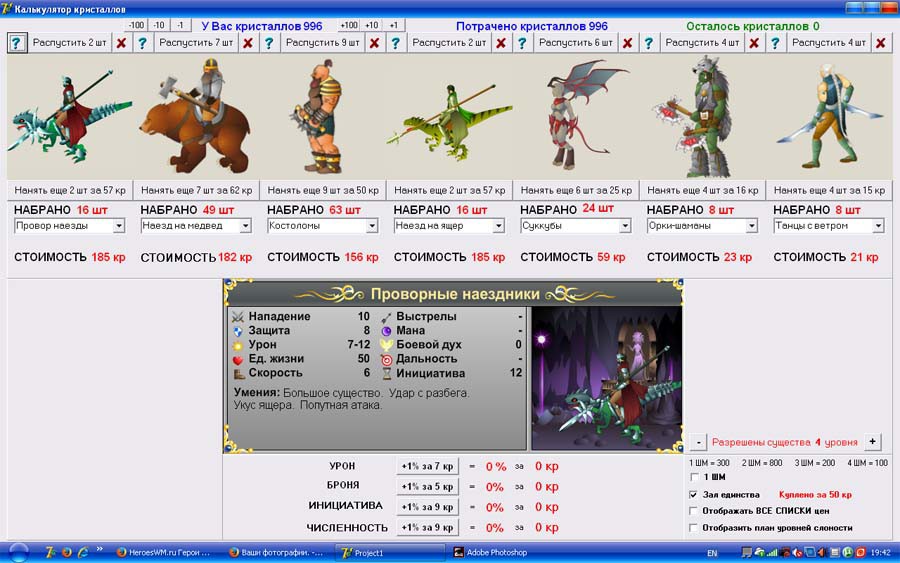Screen dimensions: 900x563
Task: Enable Отображать ВСЕ СПИСКИ цен checkbox
Action: tap(693, 511)
